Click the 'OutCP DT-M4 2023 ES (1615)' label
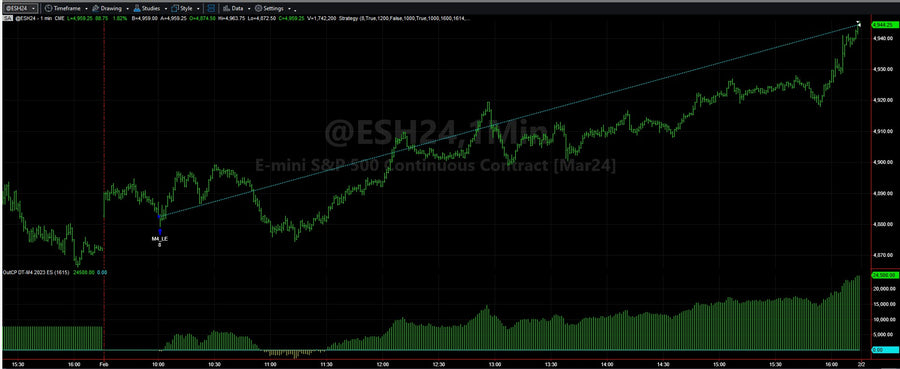 [x=36, y=272]
